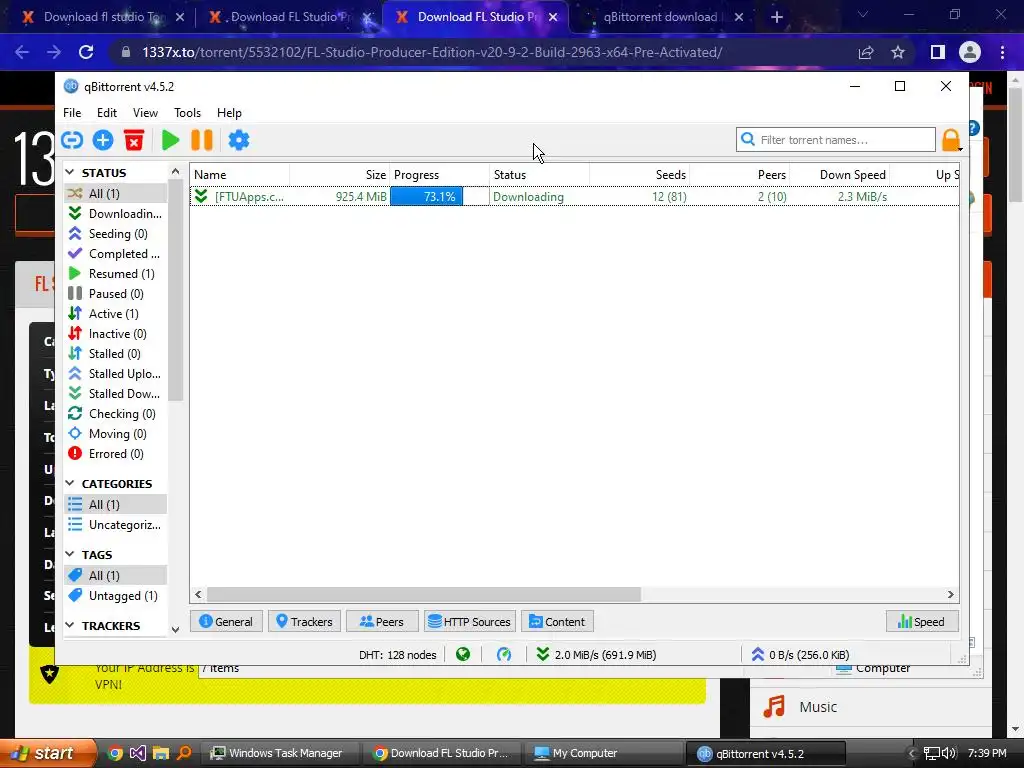Bookmark page with Chrome star icon
Screen dimensions: 1024x768
[x=898, y=52]
